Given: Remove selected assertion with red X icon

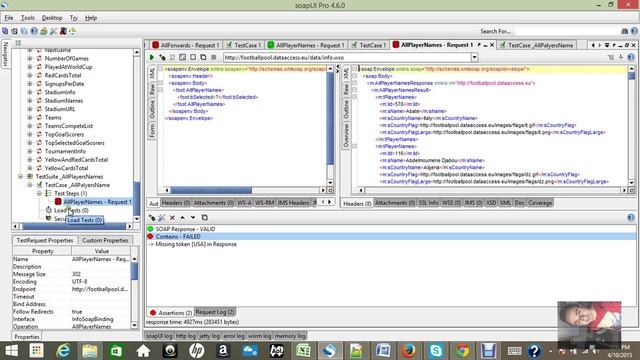Looking at the screenshot, I should click(172, 218).
